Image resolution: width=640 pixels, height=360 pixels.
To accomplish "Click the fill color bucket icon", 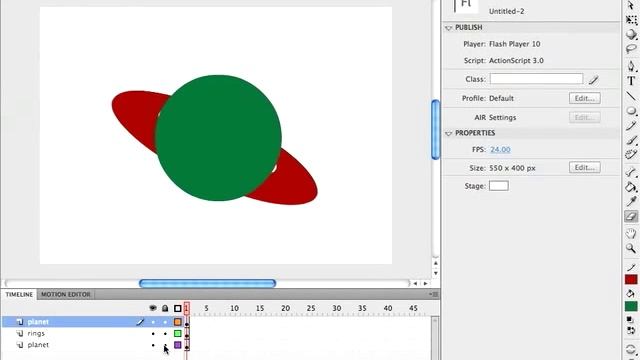I will pyautogui.click(x=631, y=293).
